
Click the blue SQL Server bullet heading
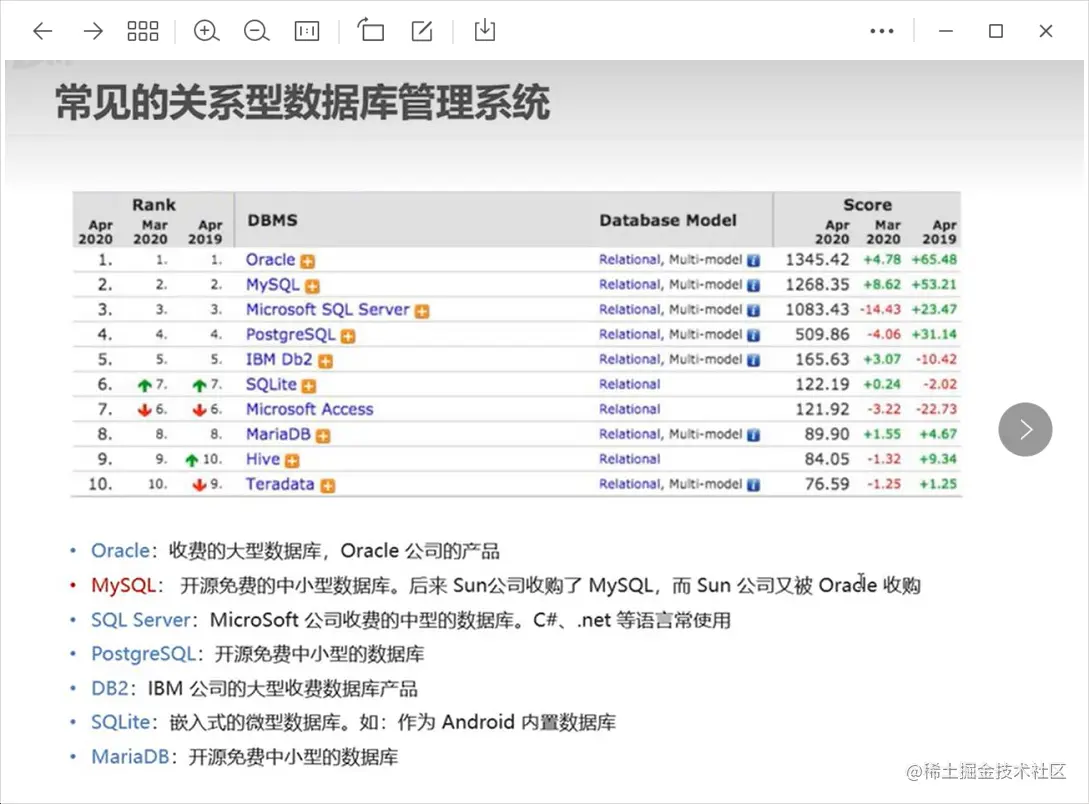click(140, 620)
